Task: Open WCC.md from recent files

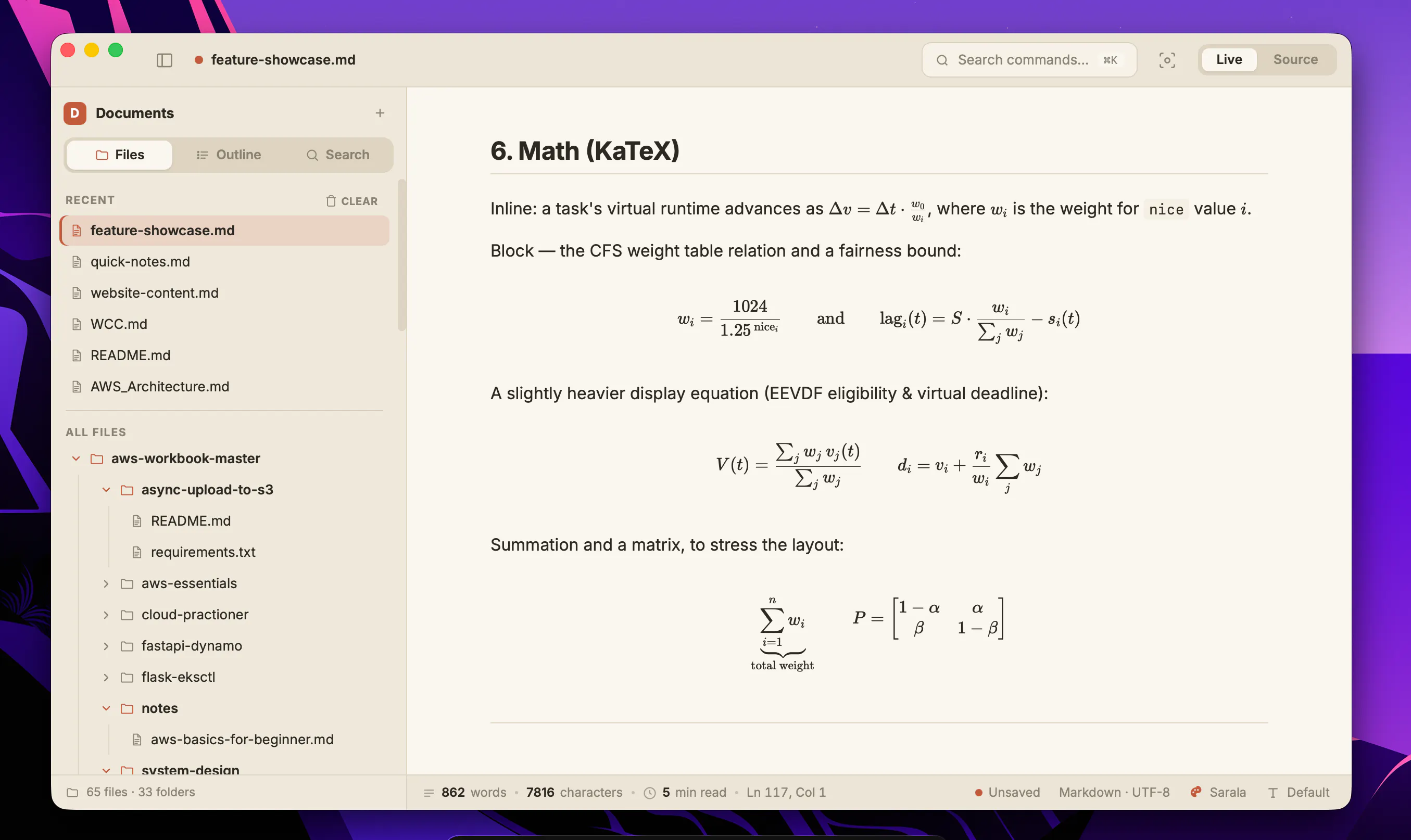Action: (225, 324)
